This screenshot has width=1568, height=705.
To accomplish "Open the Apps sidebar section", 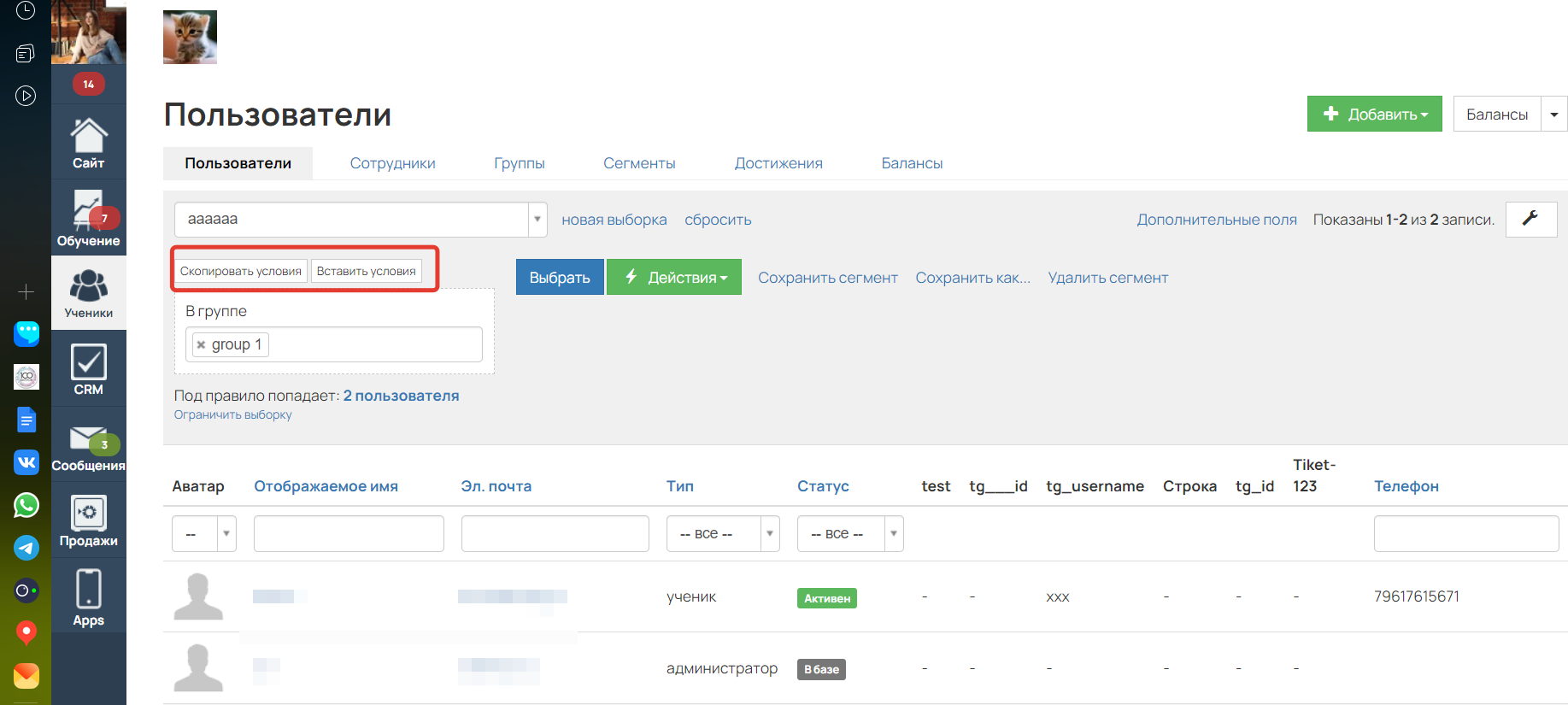I will (x=88, y=597).
